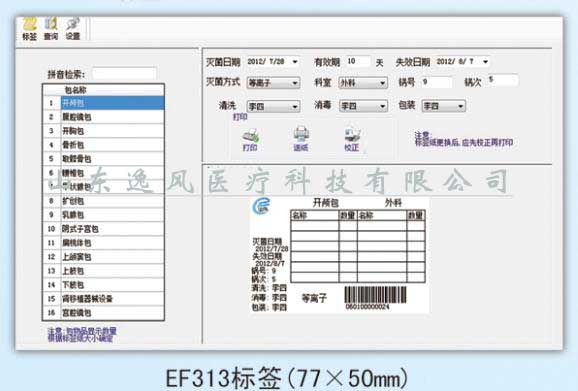Expand the 失效日期 date dropdown
This screenshot has width=578, height=391.
(x=485, y=62)
